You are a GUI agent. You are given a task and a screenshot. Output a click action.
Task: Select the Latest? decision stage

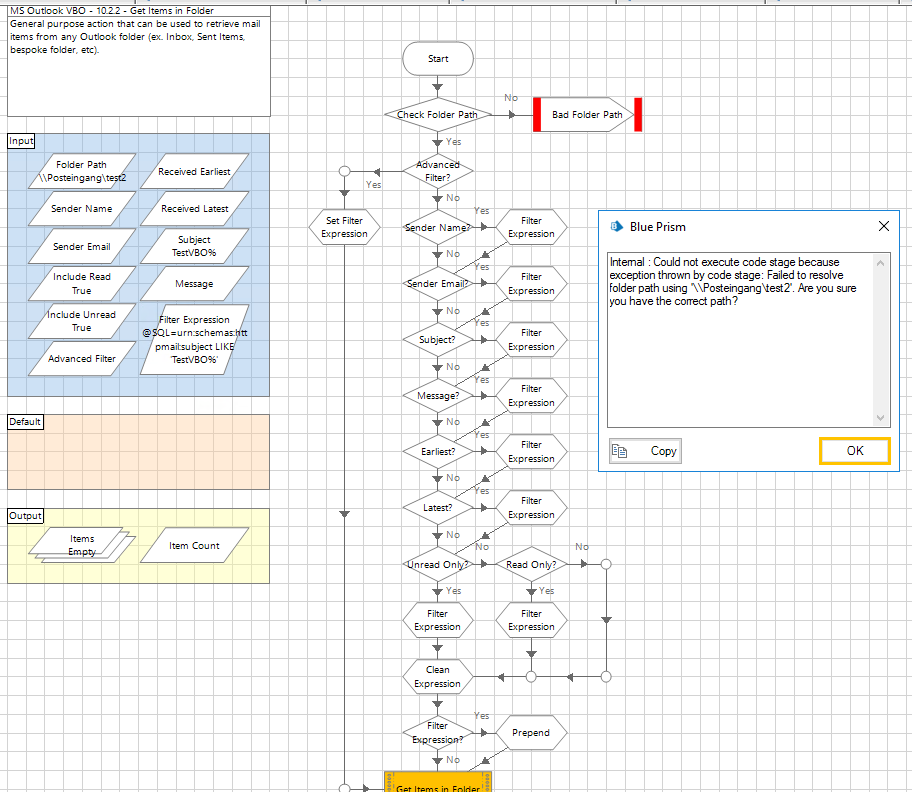pos(438,508)
